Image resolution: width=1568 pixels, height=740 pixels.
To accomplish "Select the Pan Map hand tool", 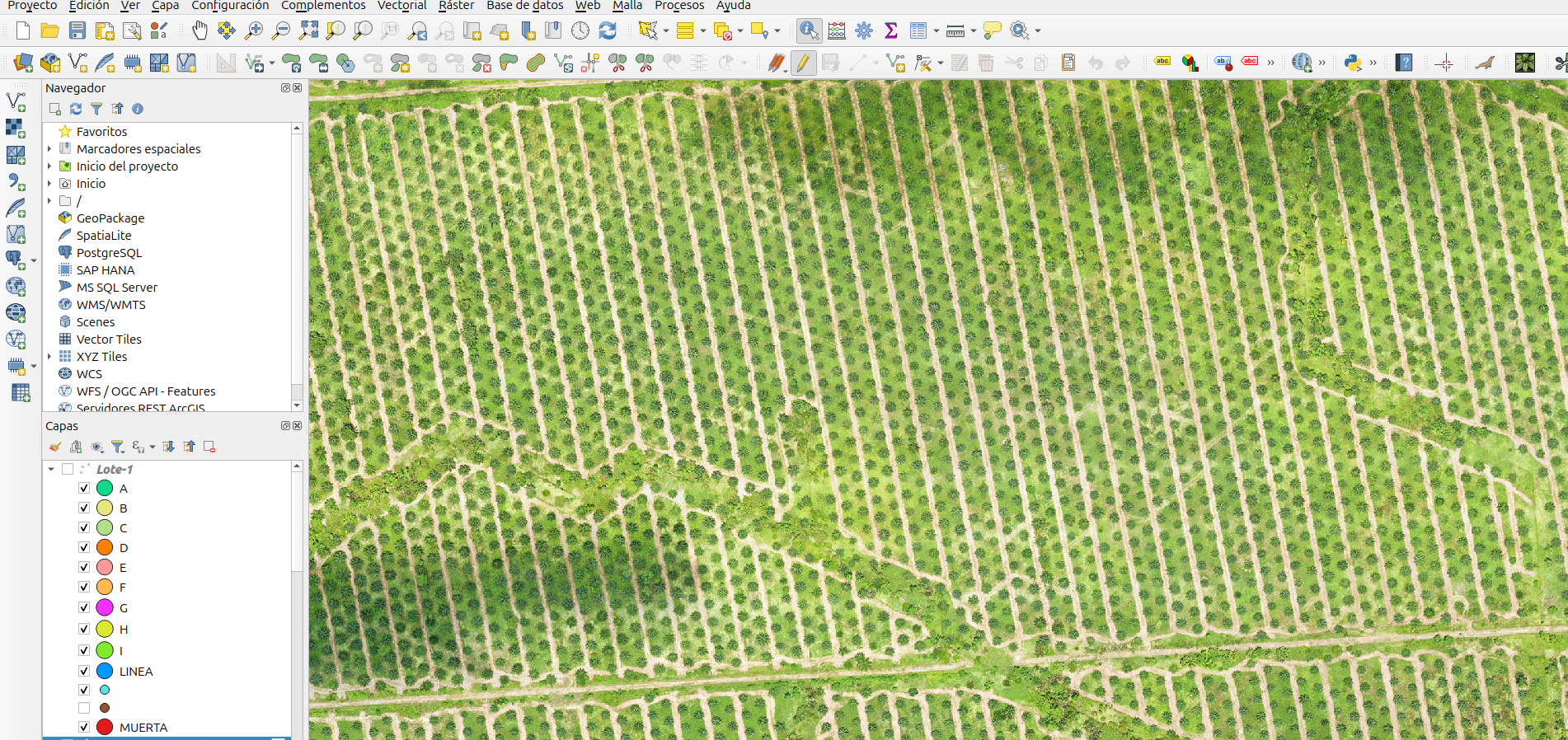I will tap(200, 31).
